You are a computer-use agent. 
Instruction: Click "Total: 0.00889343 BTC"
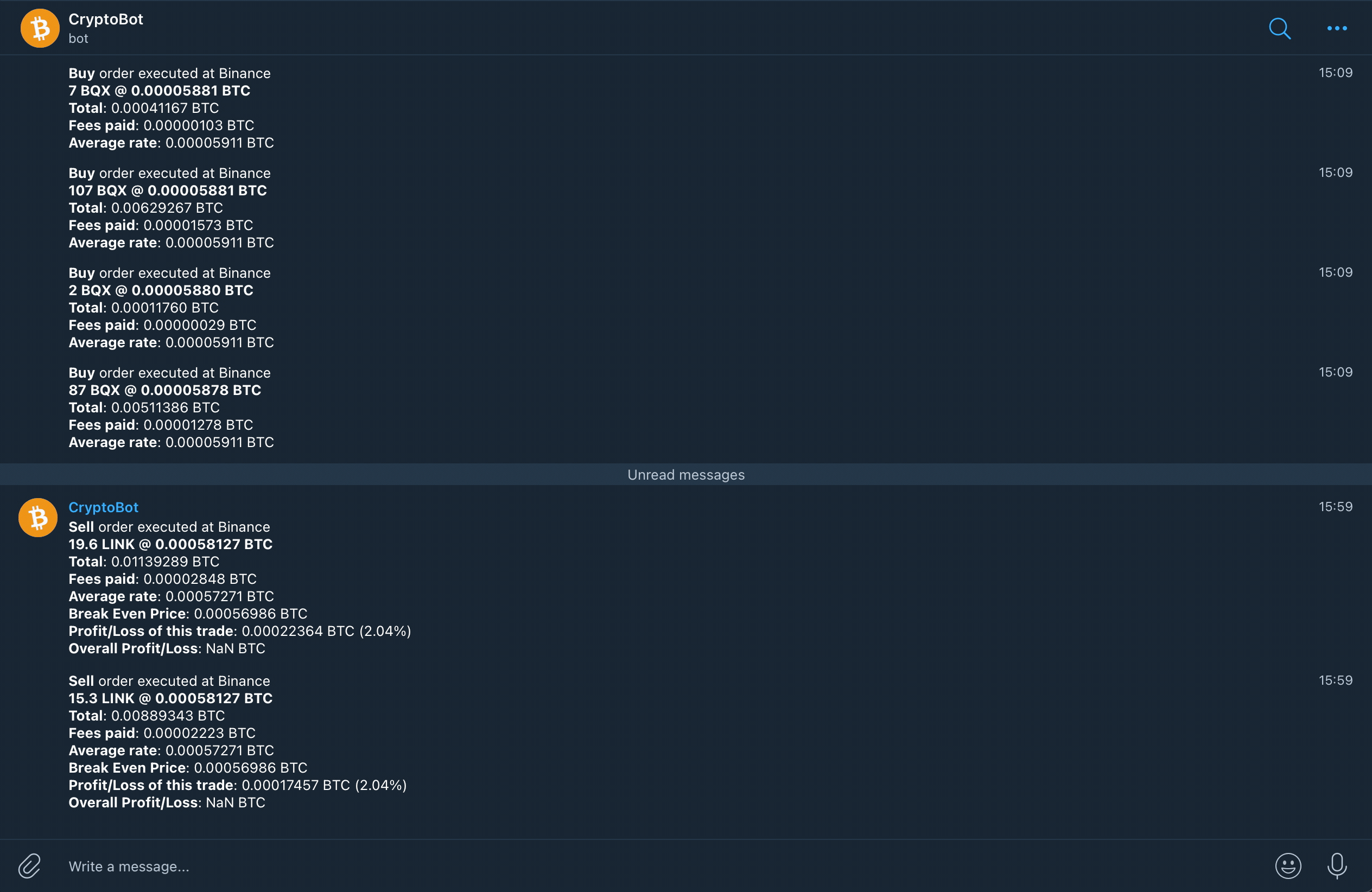pyautogui.click(x=147, y=715)
